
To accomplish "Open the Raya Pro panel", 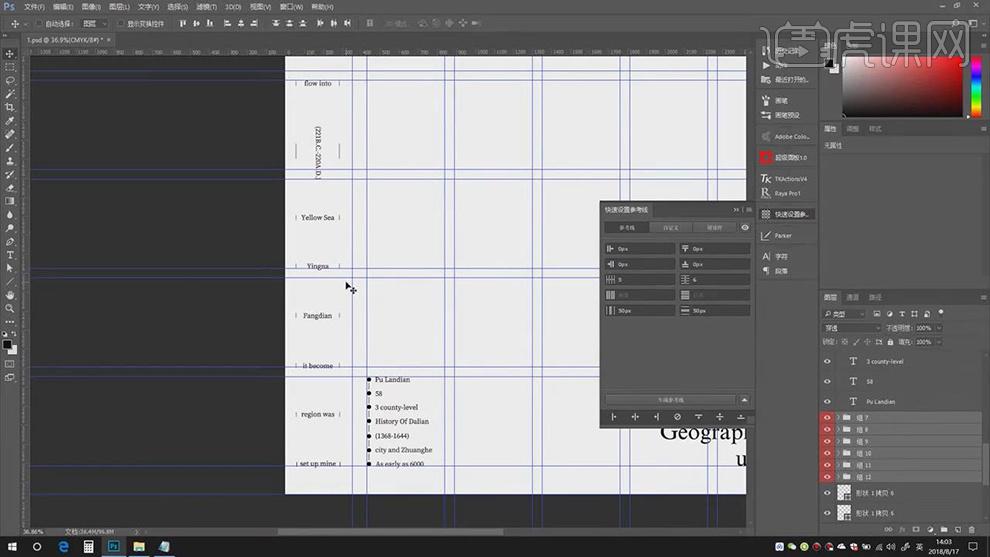I will [782, 193].
